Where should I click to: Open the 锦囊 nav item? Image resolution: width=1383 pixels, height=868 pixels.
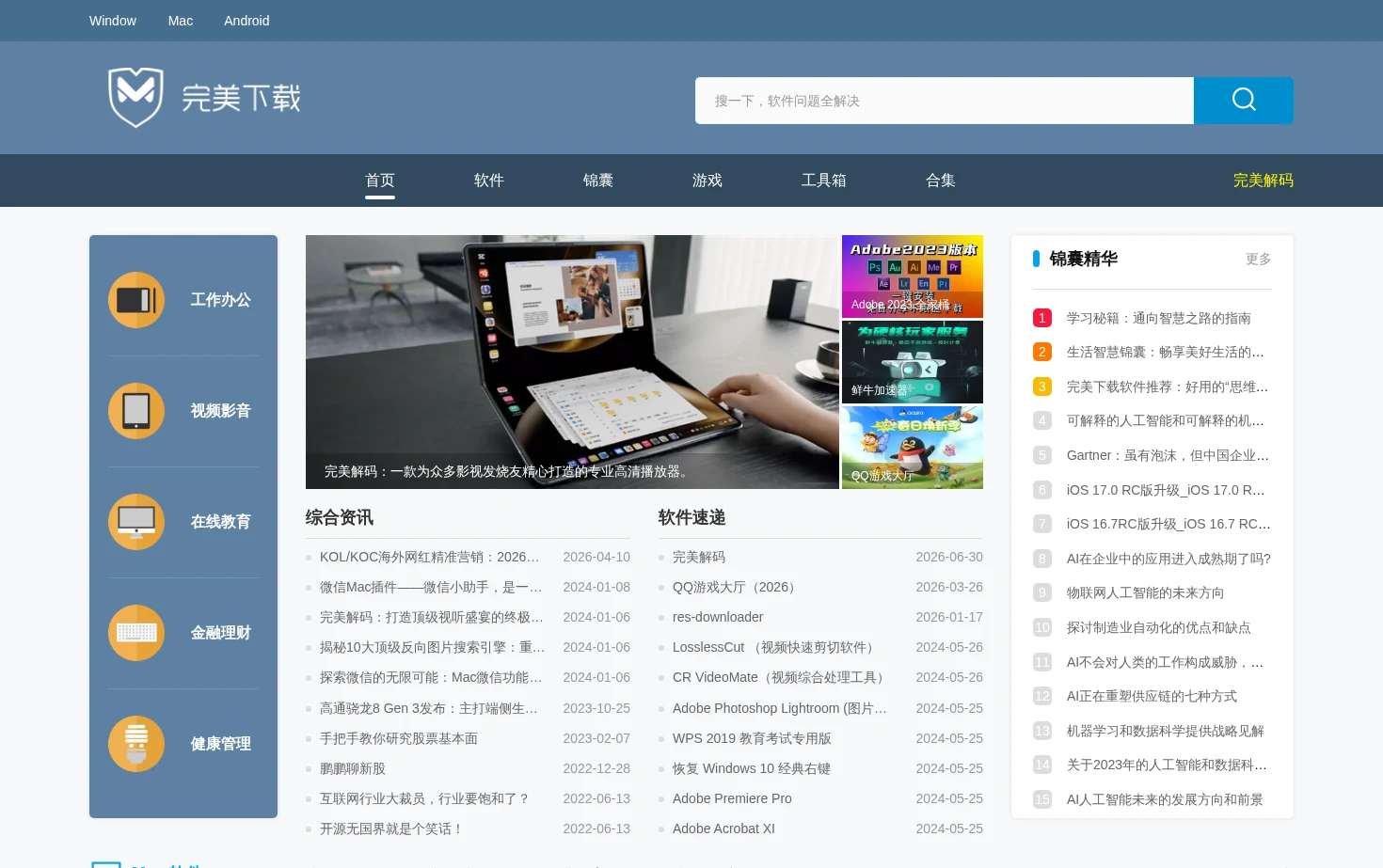pos(598,181)
